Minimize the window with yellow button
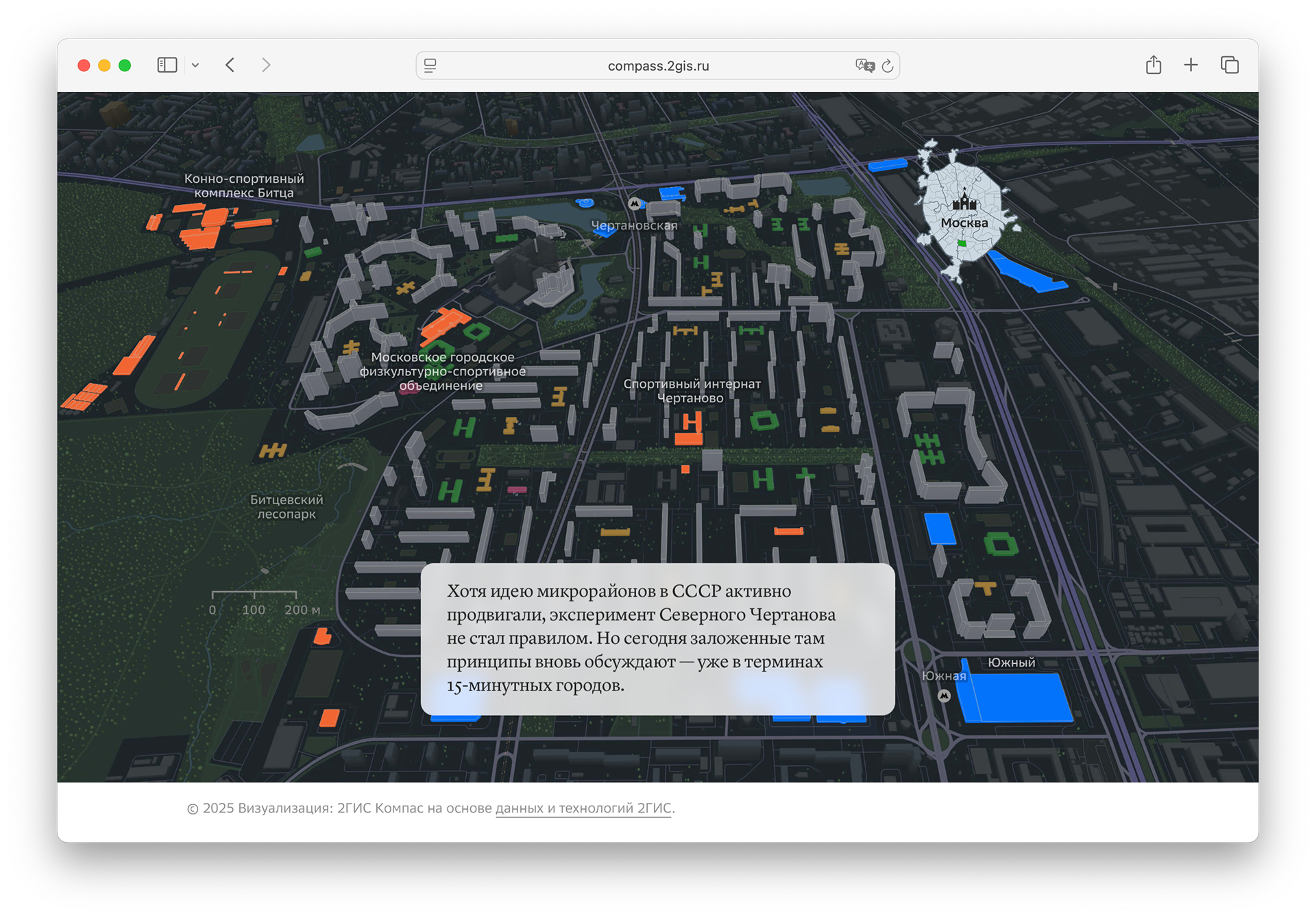Viewport: 1316px width, 918px height. coord(104,65)
